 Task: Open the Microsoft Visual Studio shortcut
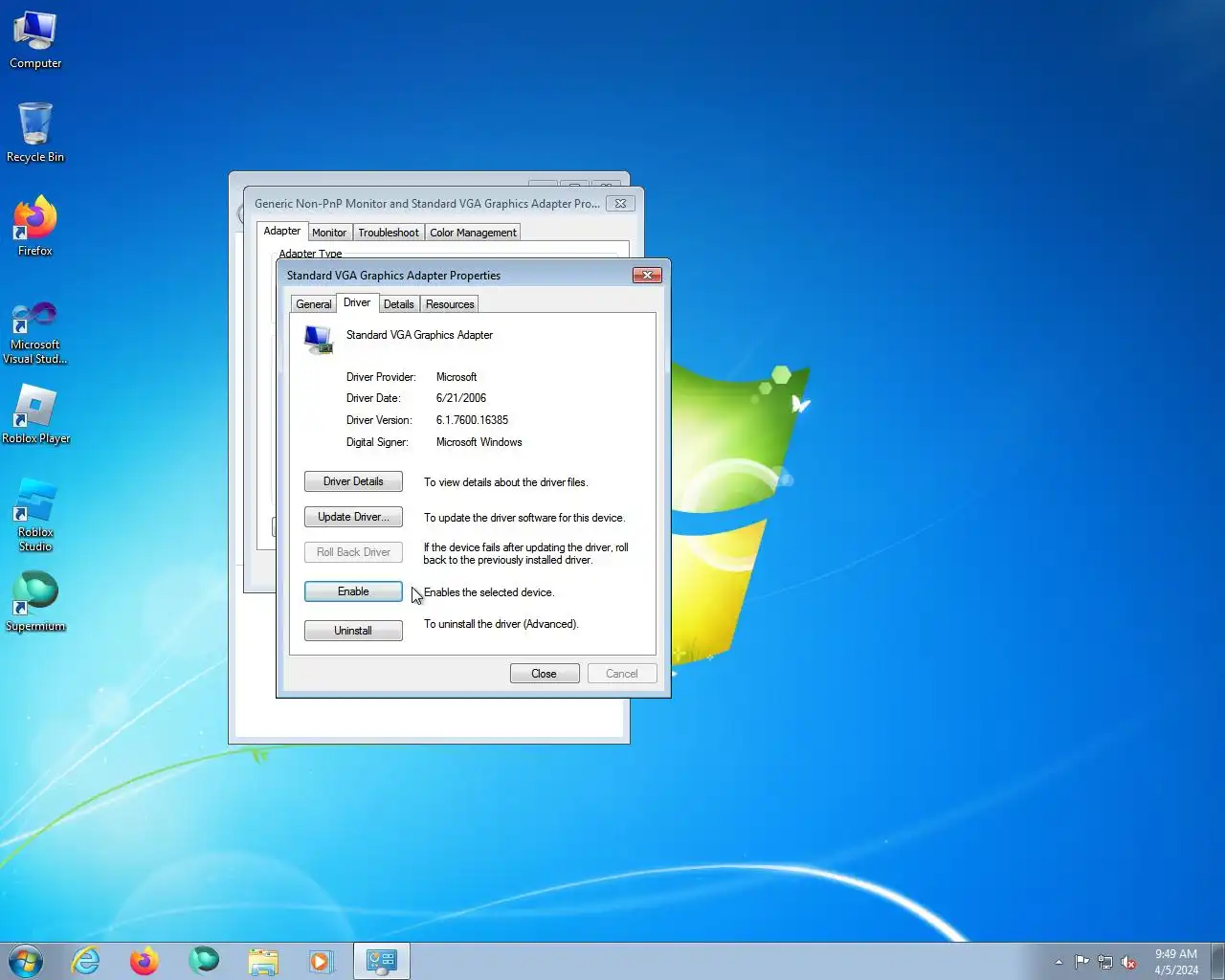[35, 332]
